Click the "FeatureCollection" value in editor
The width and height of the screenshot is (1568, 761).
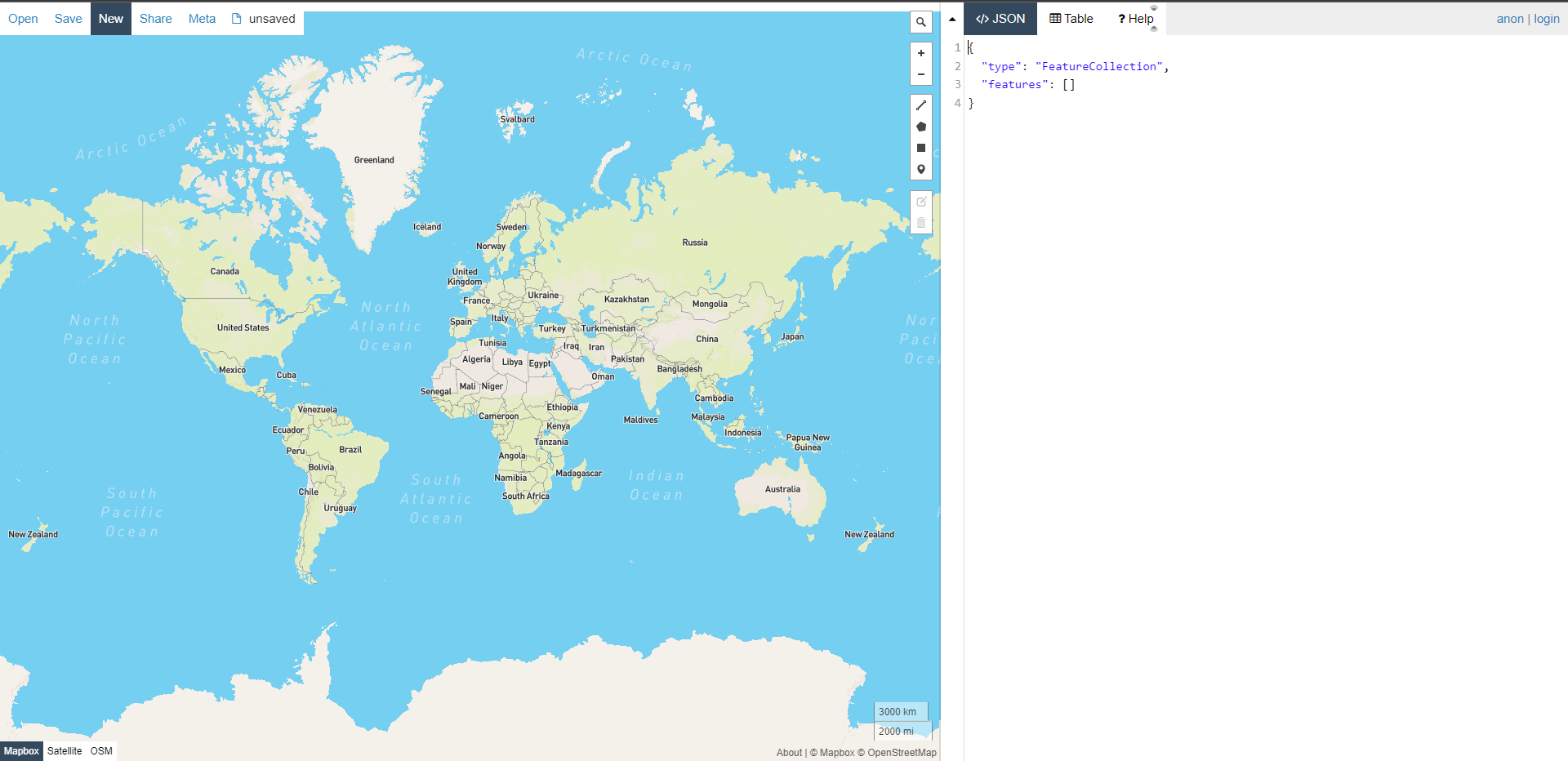tap(1099, 66)
